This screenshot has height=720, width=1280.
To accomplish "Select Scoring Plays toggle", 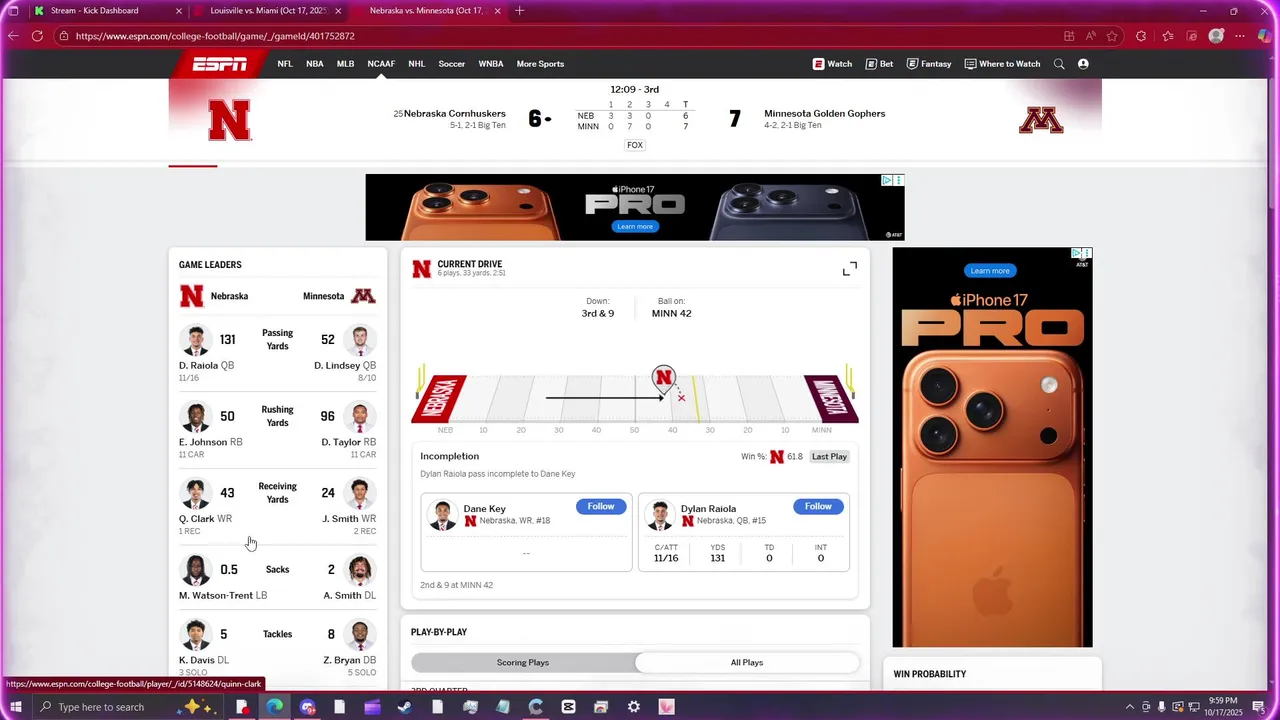I will pos(523,662).
